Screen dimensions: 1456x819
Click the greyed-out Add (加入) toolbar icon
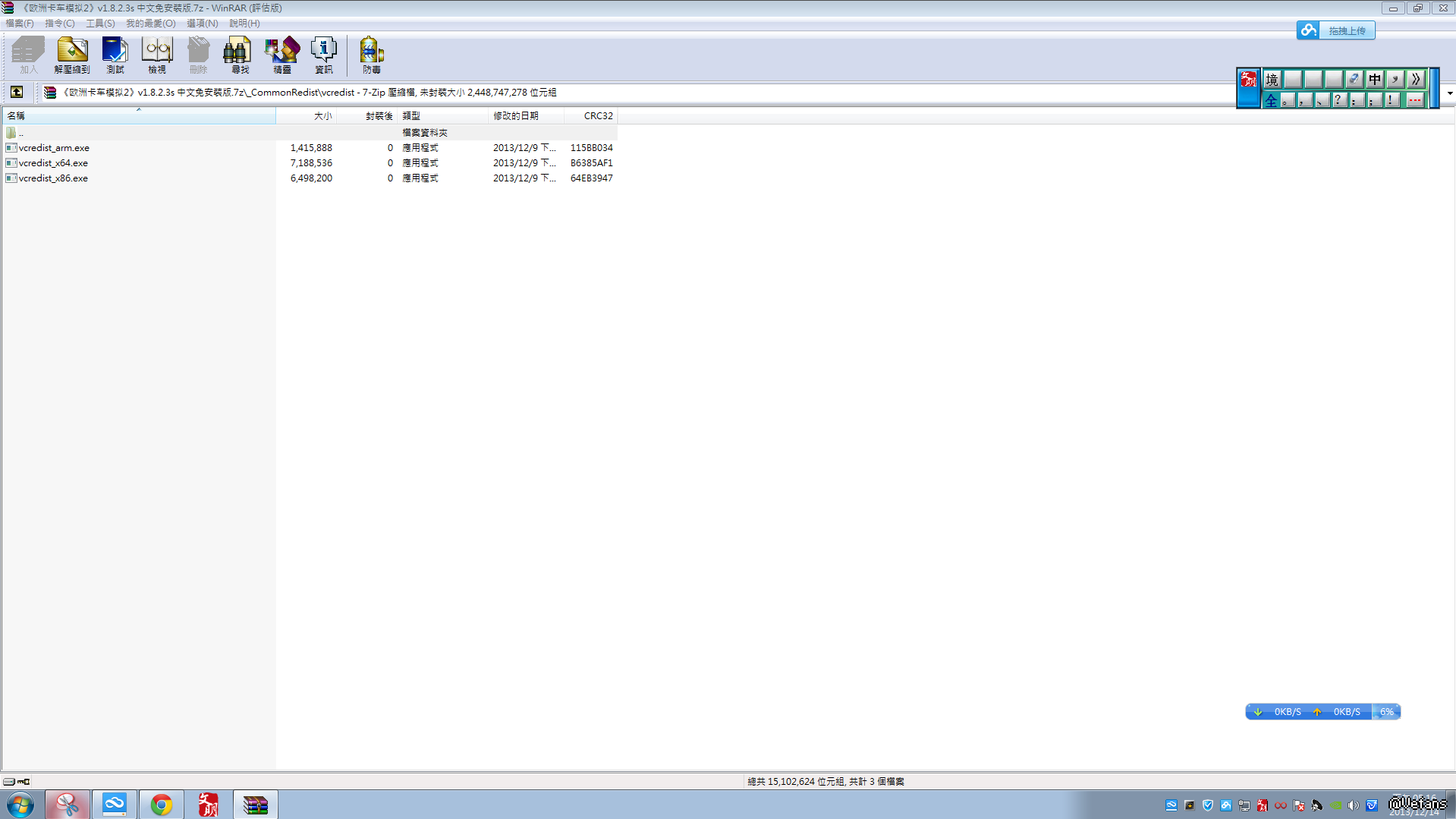point(29,55)
